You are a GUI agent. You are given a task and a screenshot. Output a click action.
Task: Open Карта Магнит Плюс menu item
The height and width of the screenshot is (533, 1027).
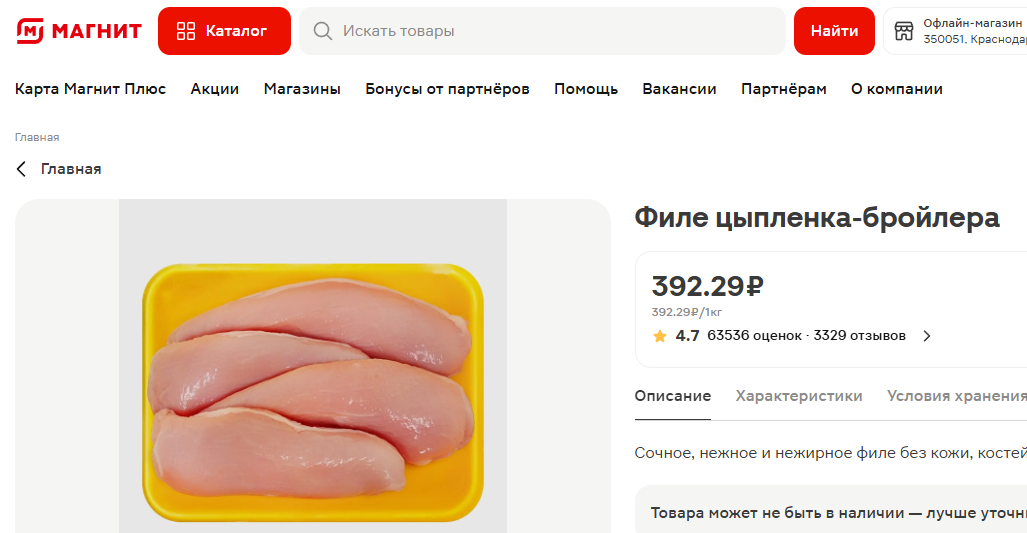(90, 89)
